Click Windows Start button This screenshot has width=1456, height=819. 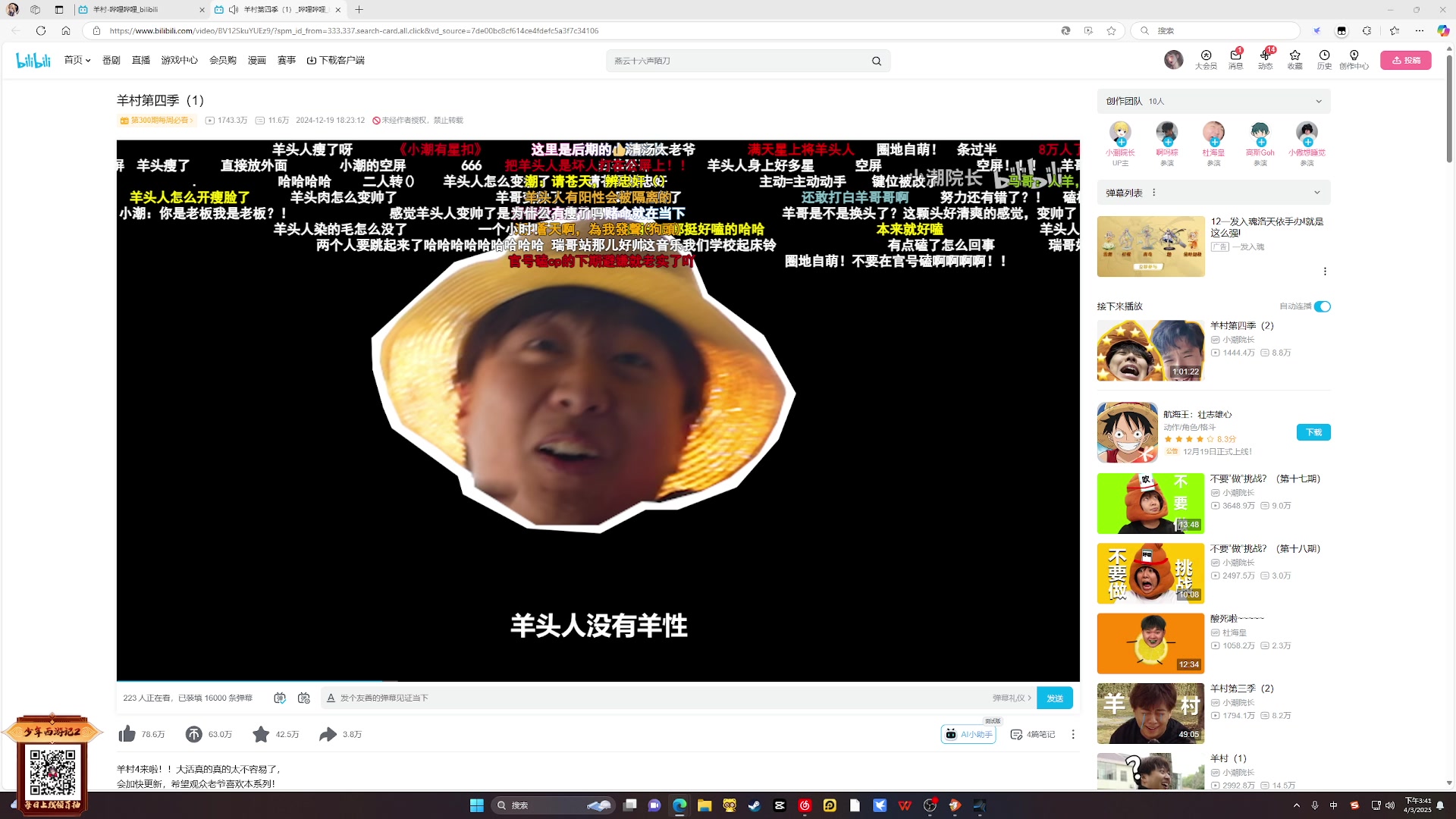coord(477,805)
